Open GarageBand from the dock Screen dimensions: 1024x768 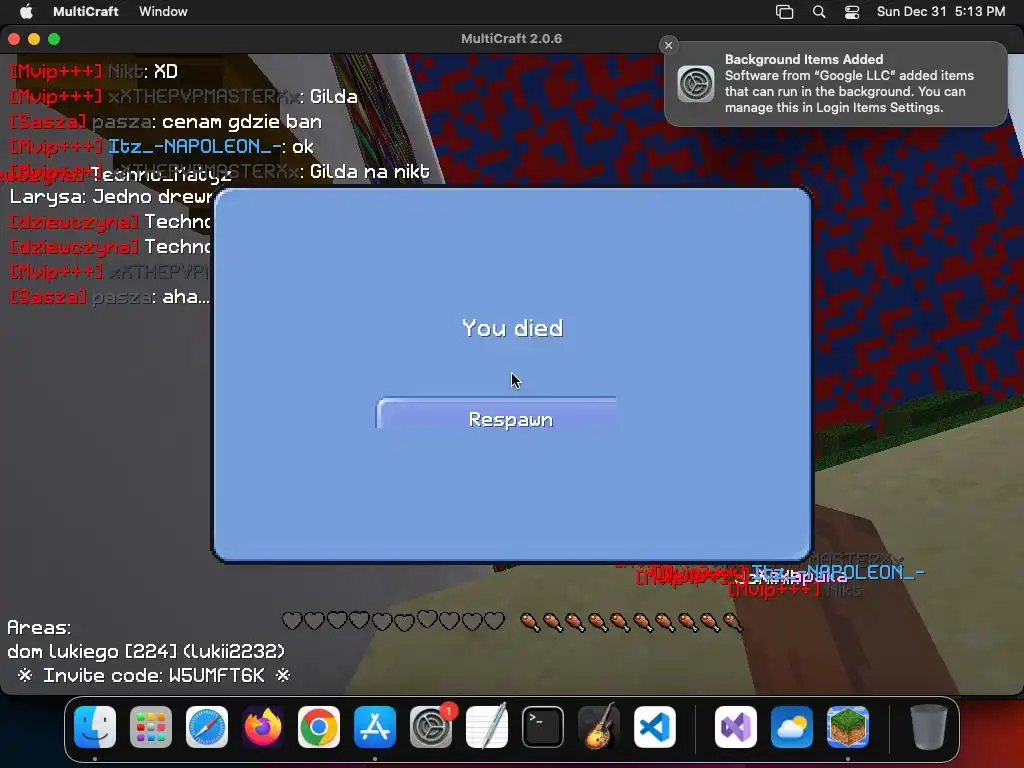point(599,727)
